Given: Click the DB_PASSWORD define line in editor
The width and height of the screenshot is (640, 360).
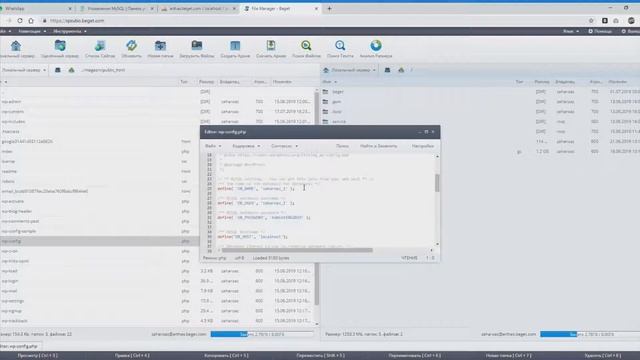Looking at the screenshot, I should point(264,218).
